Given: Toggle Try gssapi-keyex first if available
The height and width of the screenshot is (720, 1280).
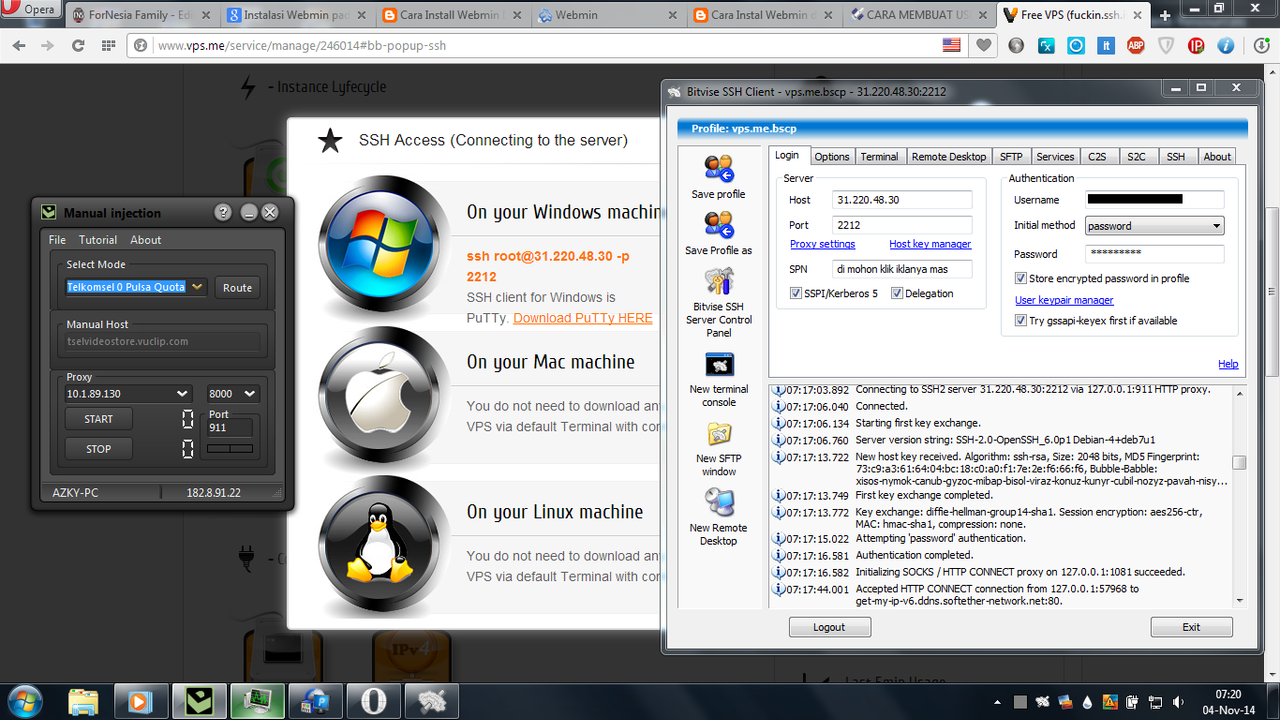Looking at the screenshot, I should click(1021, 320).
